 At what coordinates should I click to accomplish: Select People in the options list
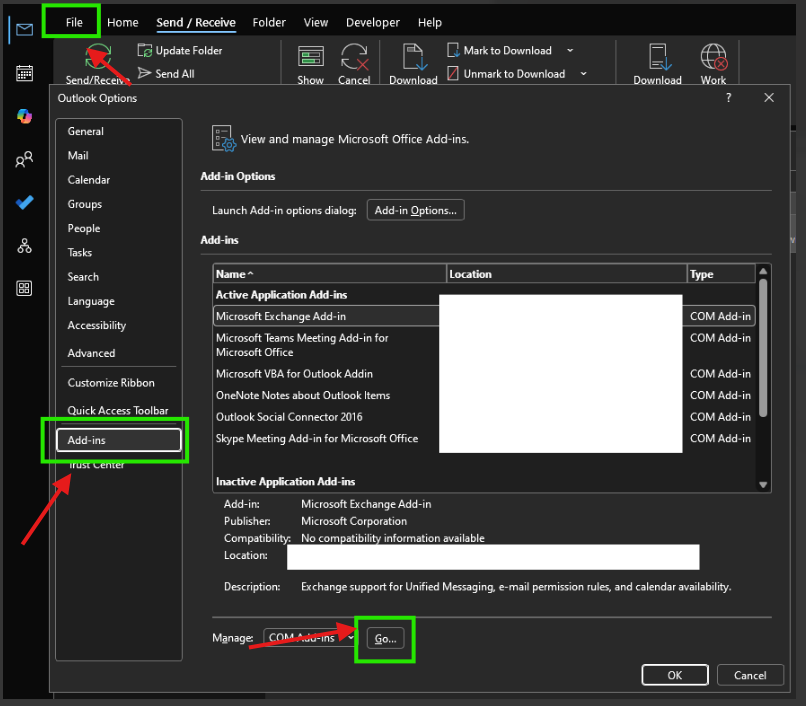pos(119,228)
